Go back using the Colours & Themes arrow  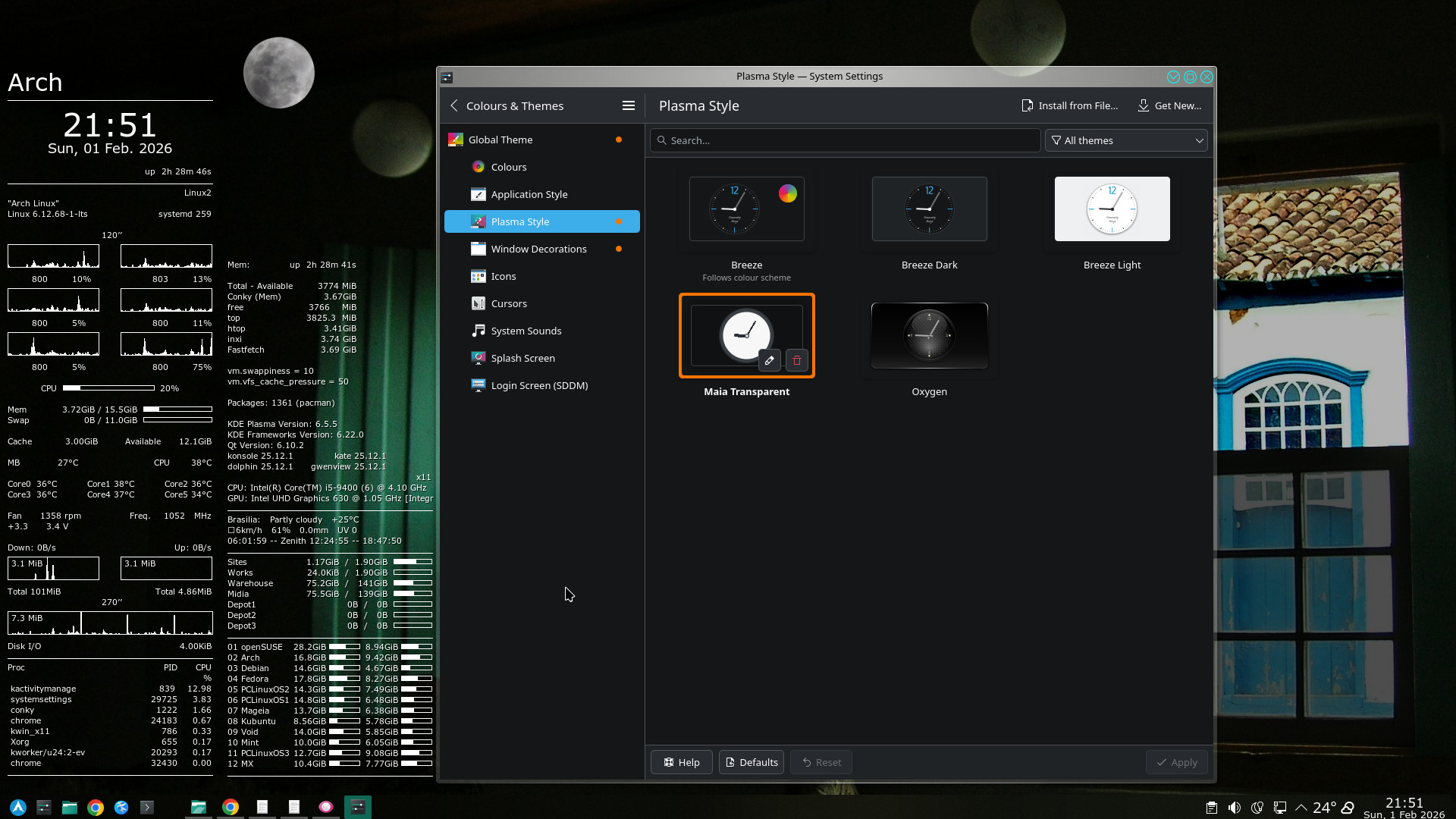tap(454, 106)
